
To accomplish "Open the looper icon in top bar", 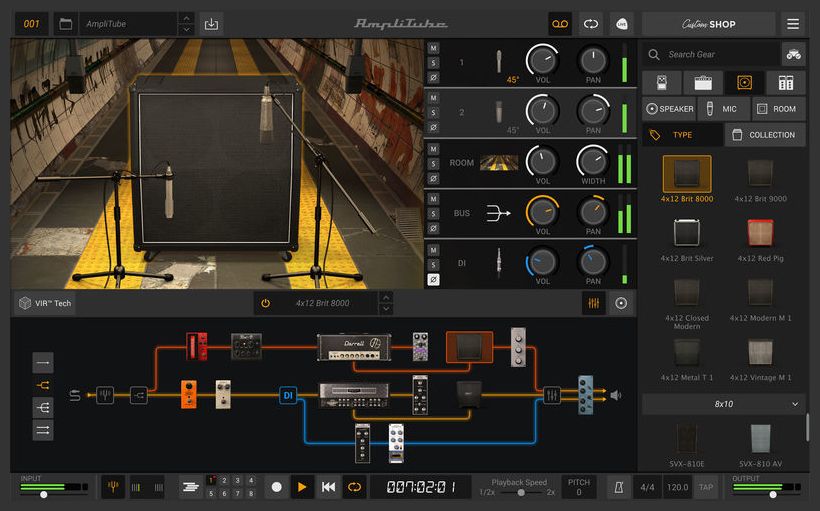I will [x=591, y=24].
